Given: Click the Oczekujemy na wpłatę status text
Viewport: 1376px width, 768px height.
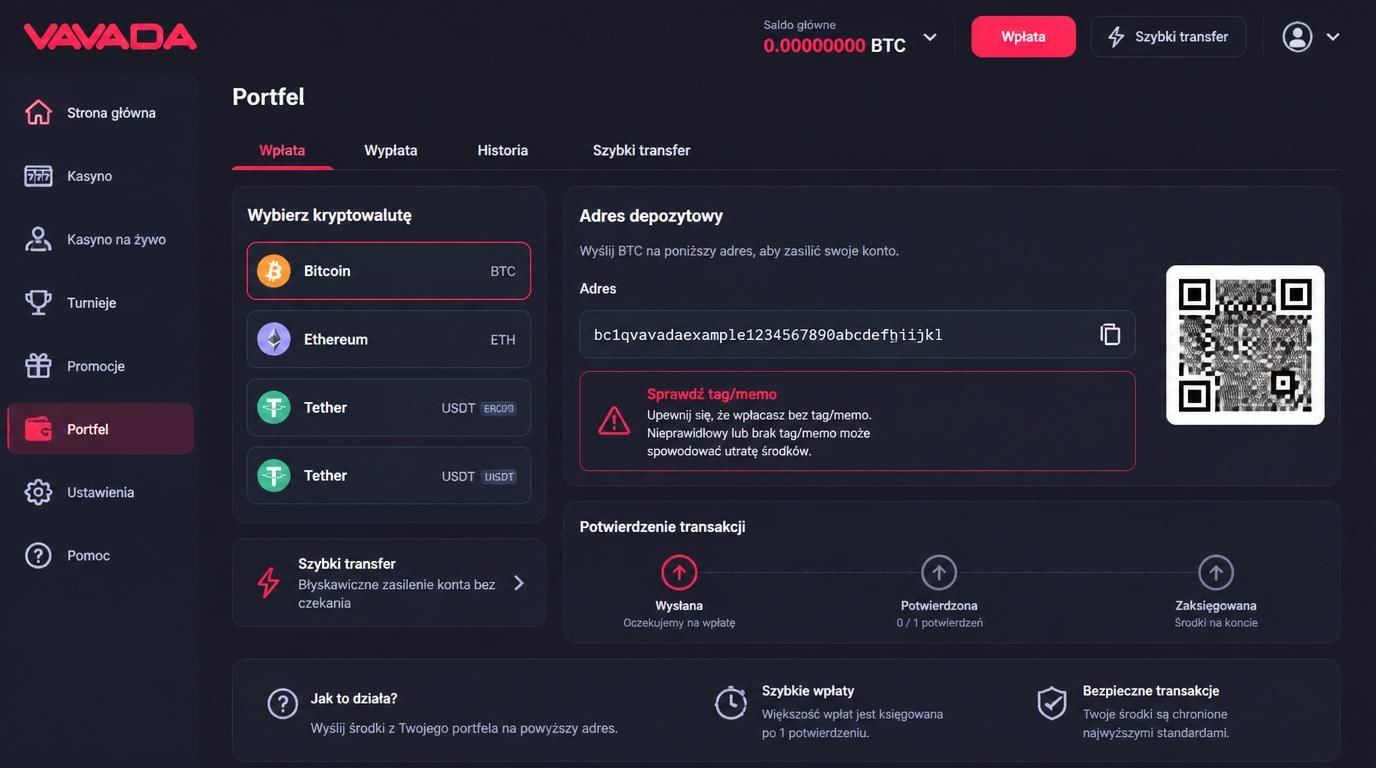Looking at the screenshot, I should pos(679,623).
